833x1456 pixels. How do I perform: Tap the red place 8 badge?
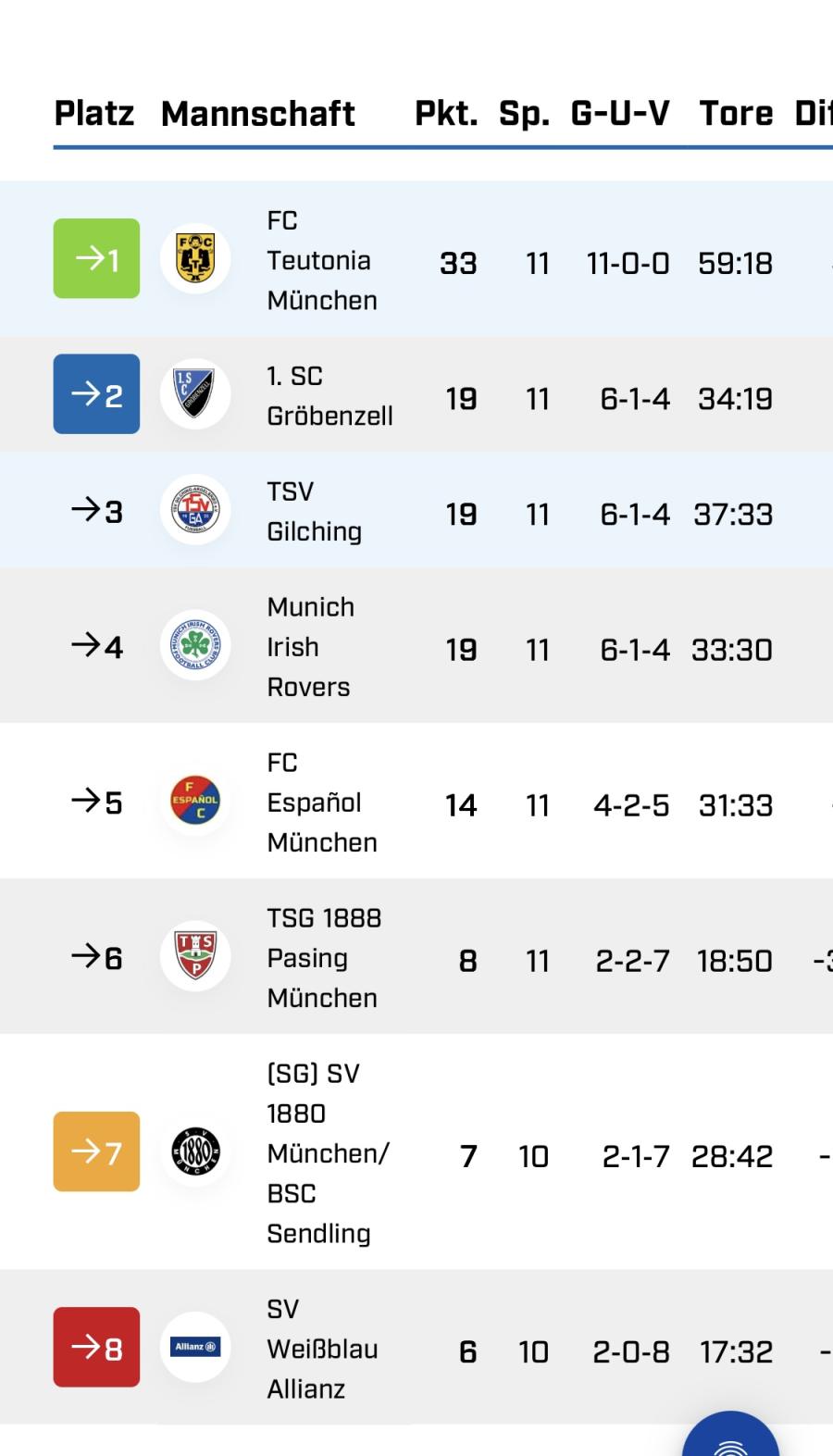coord(96,1347)
